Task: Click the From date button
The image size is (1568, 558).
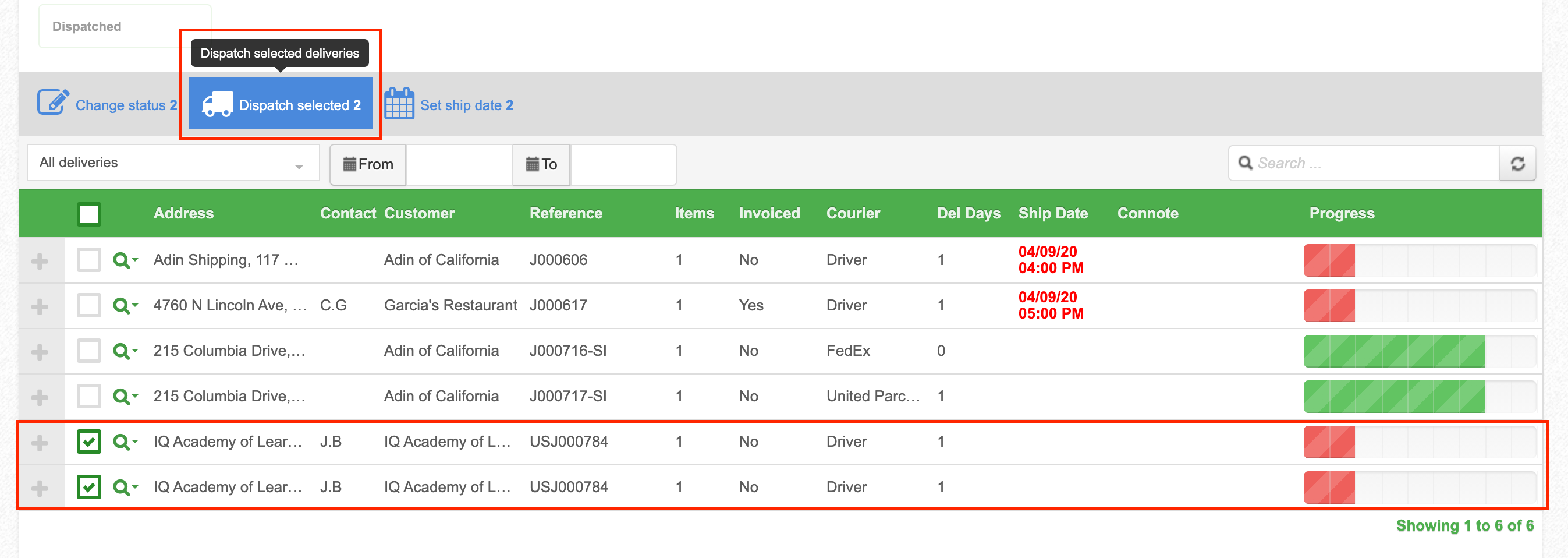Action: pos(368,164)
